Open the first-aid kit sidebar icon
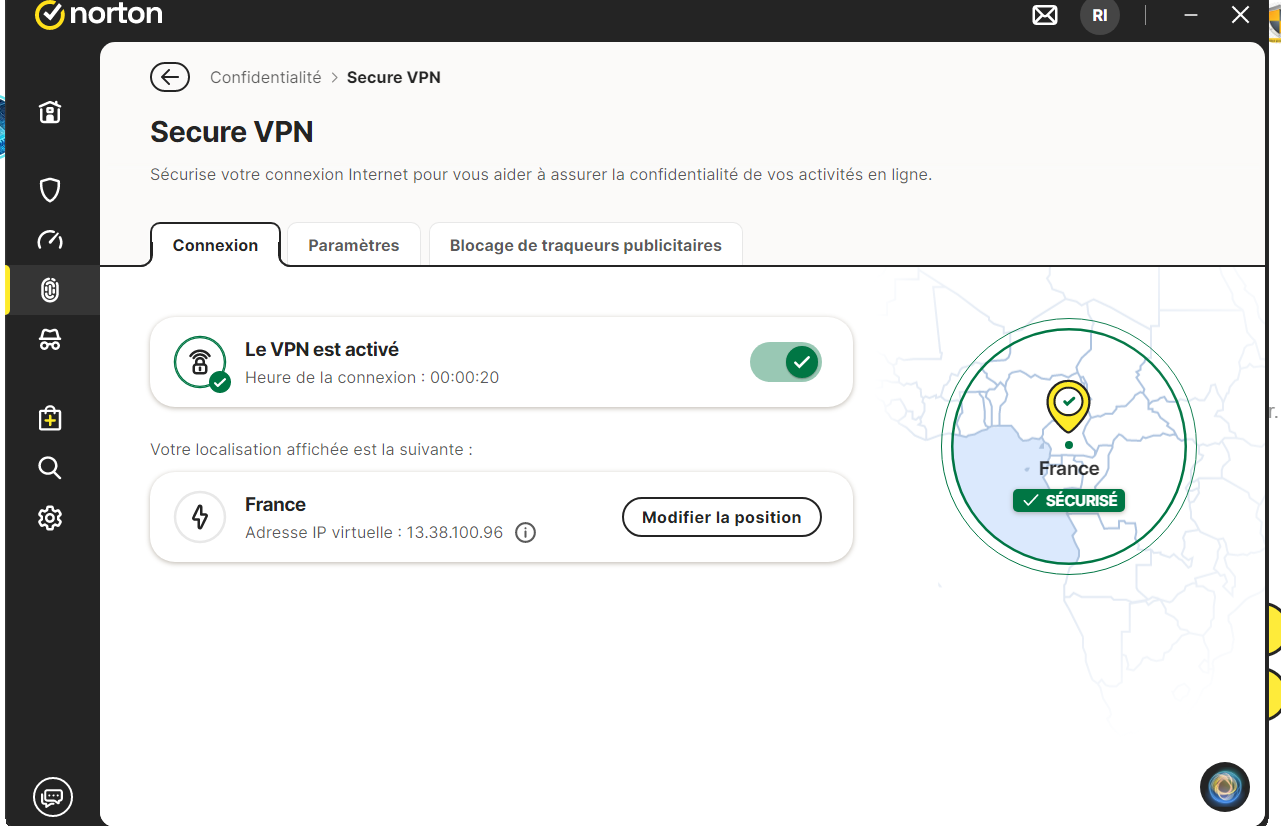This screenshot has height=826, width=1281. pos(50,418)
